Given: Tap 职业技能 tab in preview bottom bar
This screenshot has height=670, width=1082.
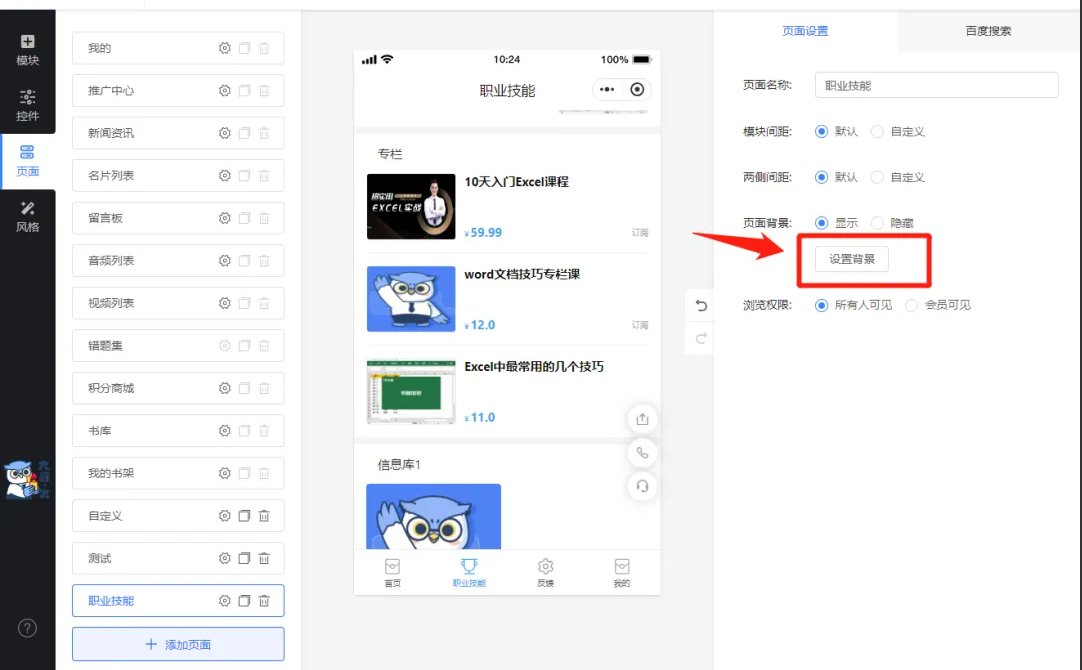Looking at the screenshot, I should point(469,573).
